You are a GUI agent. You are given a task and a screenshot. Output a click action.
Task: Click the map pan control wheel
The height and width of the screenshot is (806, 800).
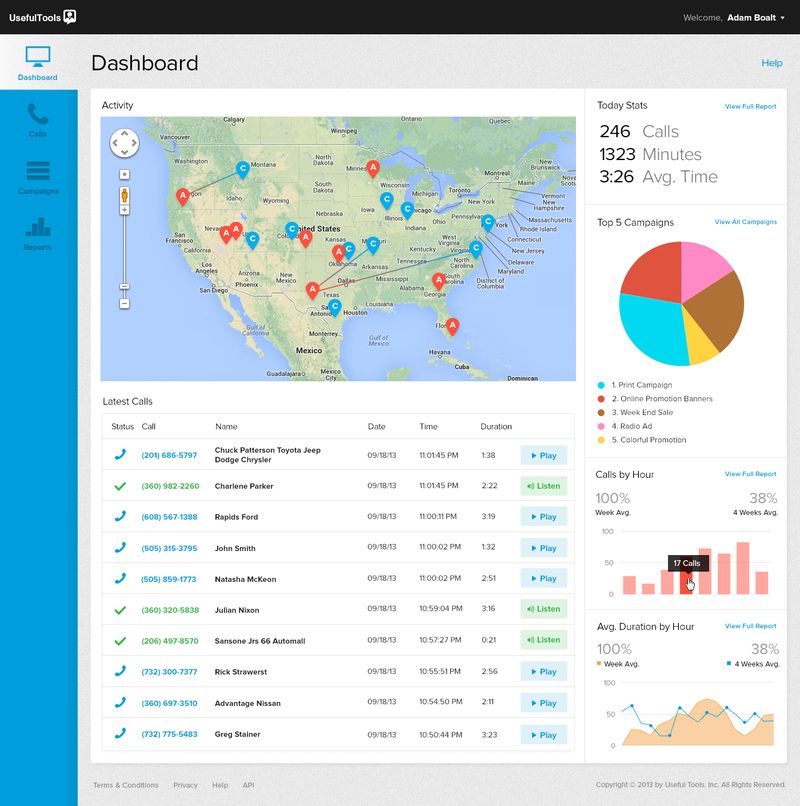[x=124, y=143]
